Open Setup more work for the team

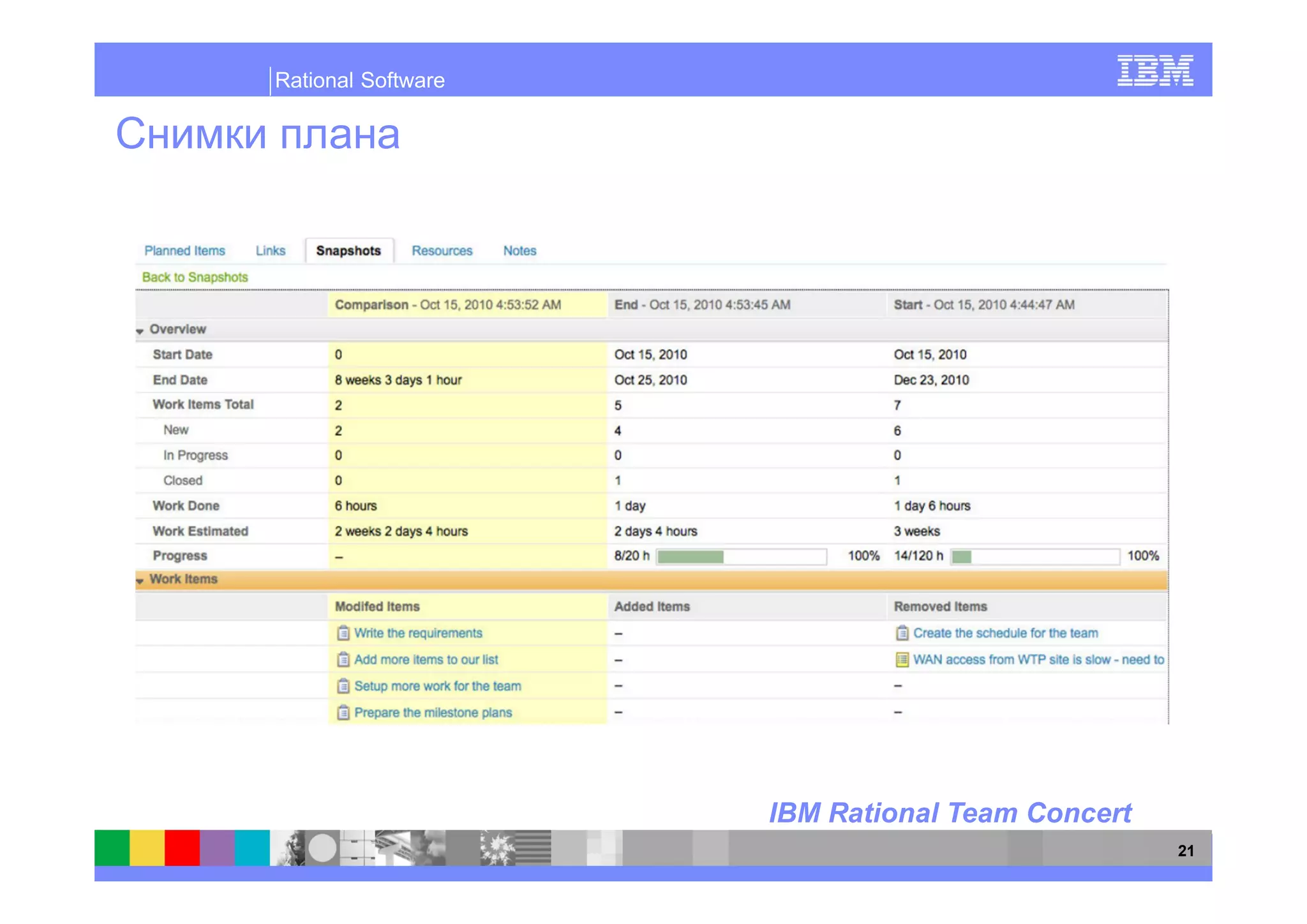[437, 686]
